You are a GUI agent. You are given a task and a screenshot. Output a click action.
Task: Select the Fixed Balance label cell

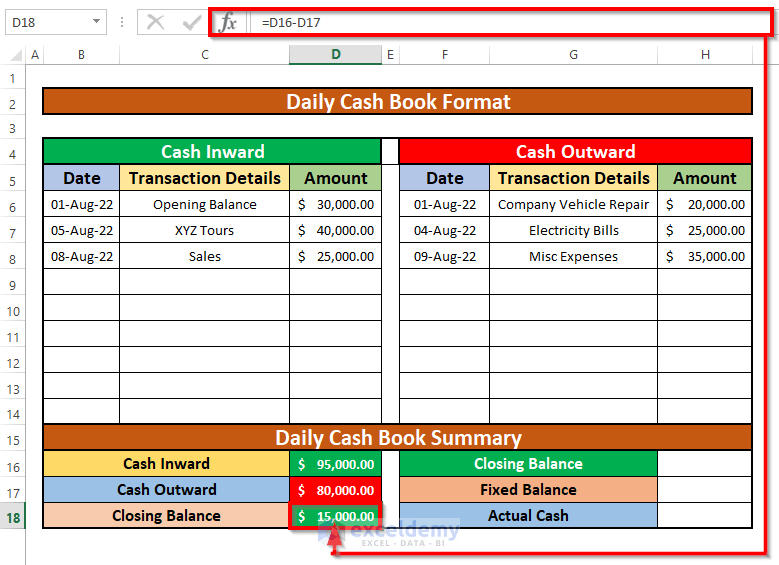pyautogui.click(x=528, y=489)
